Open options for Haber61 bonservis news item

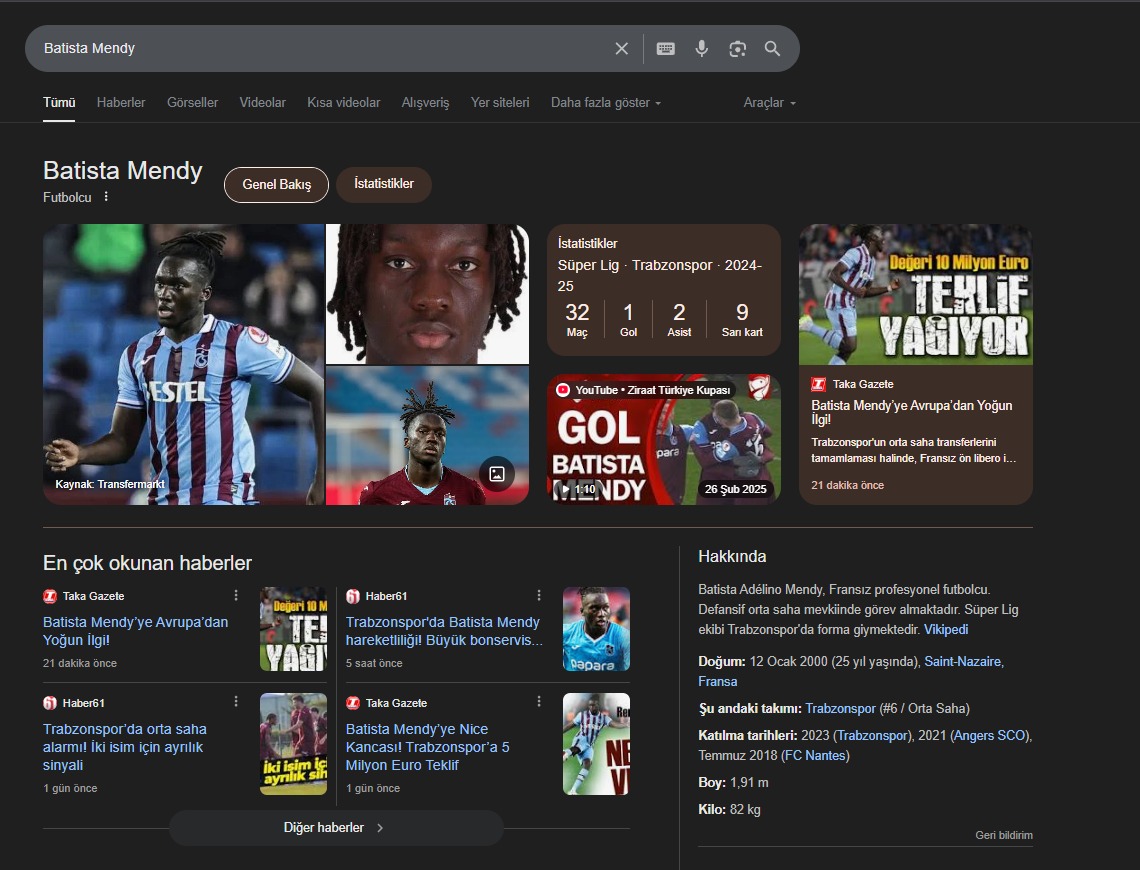pyautogui.click(x=539, y=596)
